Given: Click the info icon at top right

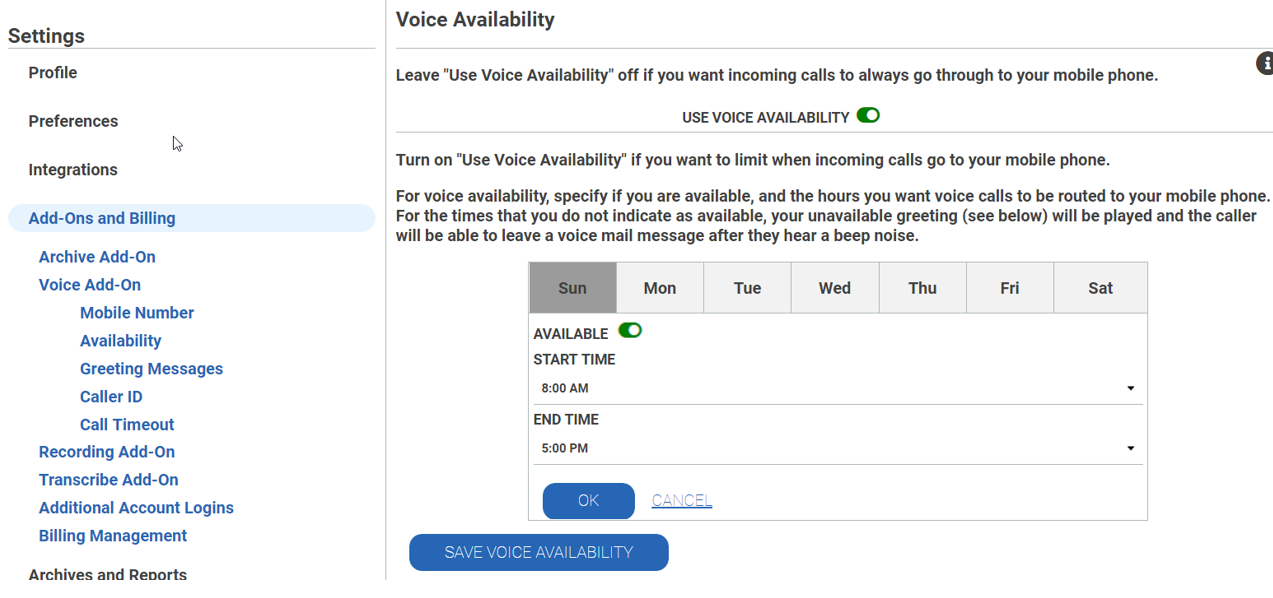Looking at the screenshot, I should pos(1264,64).
